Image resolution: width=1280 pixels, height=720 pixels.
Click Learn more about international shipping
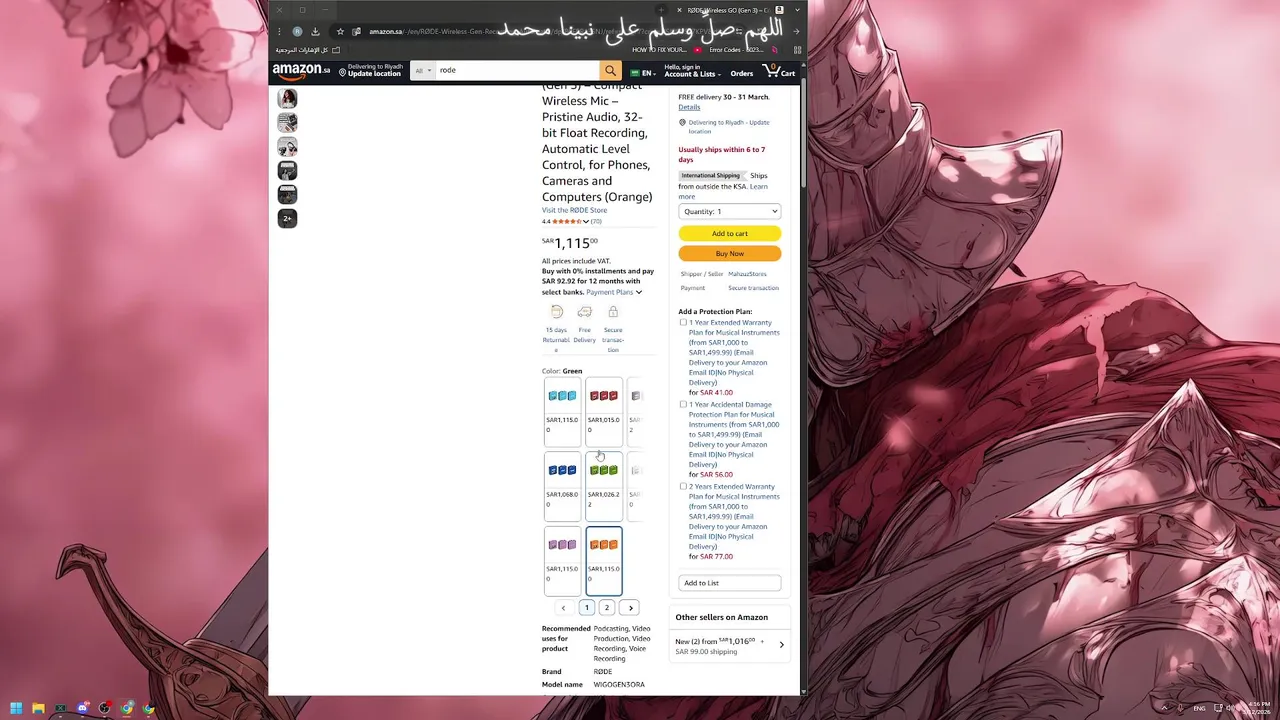point(723,191)
